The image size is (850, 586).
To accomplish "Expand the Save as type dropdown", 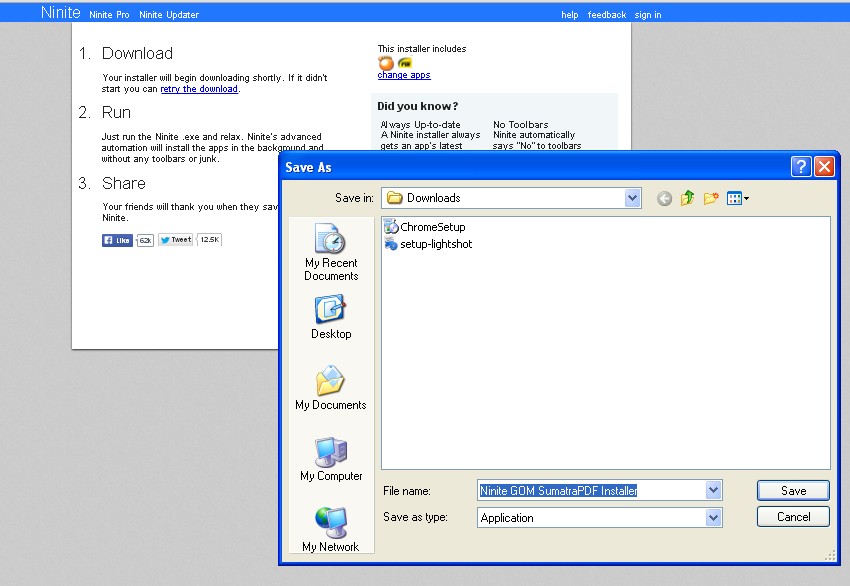I will pos(713,518).
